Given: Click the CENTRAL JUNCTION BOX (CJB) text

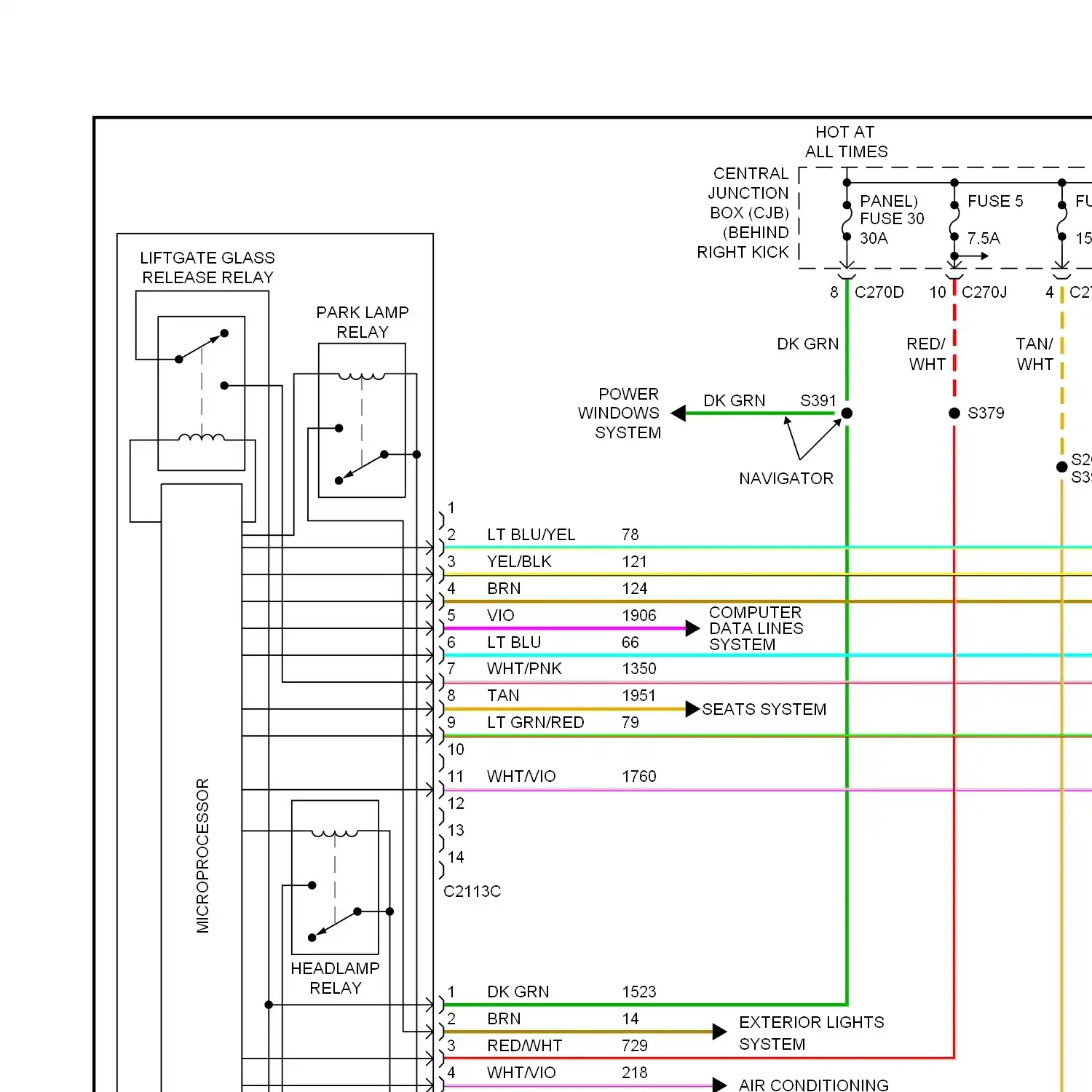Looking at the screenshot, I should pos(749,193).
